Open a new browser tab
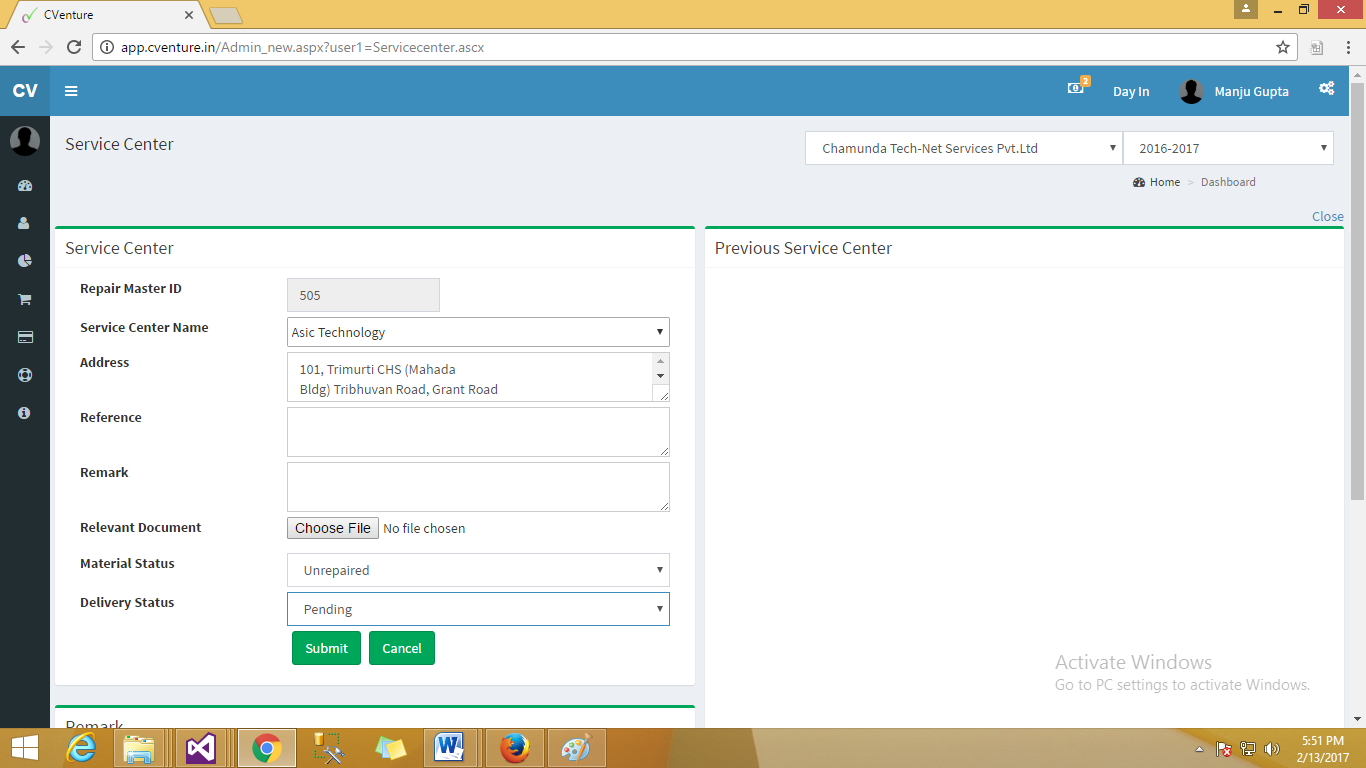This screenshot has width=1366, height=768. (225, 16)
